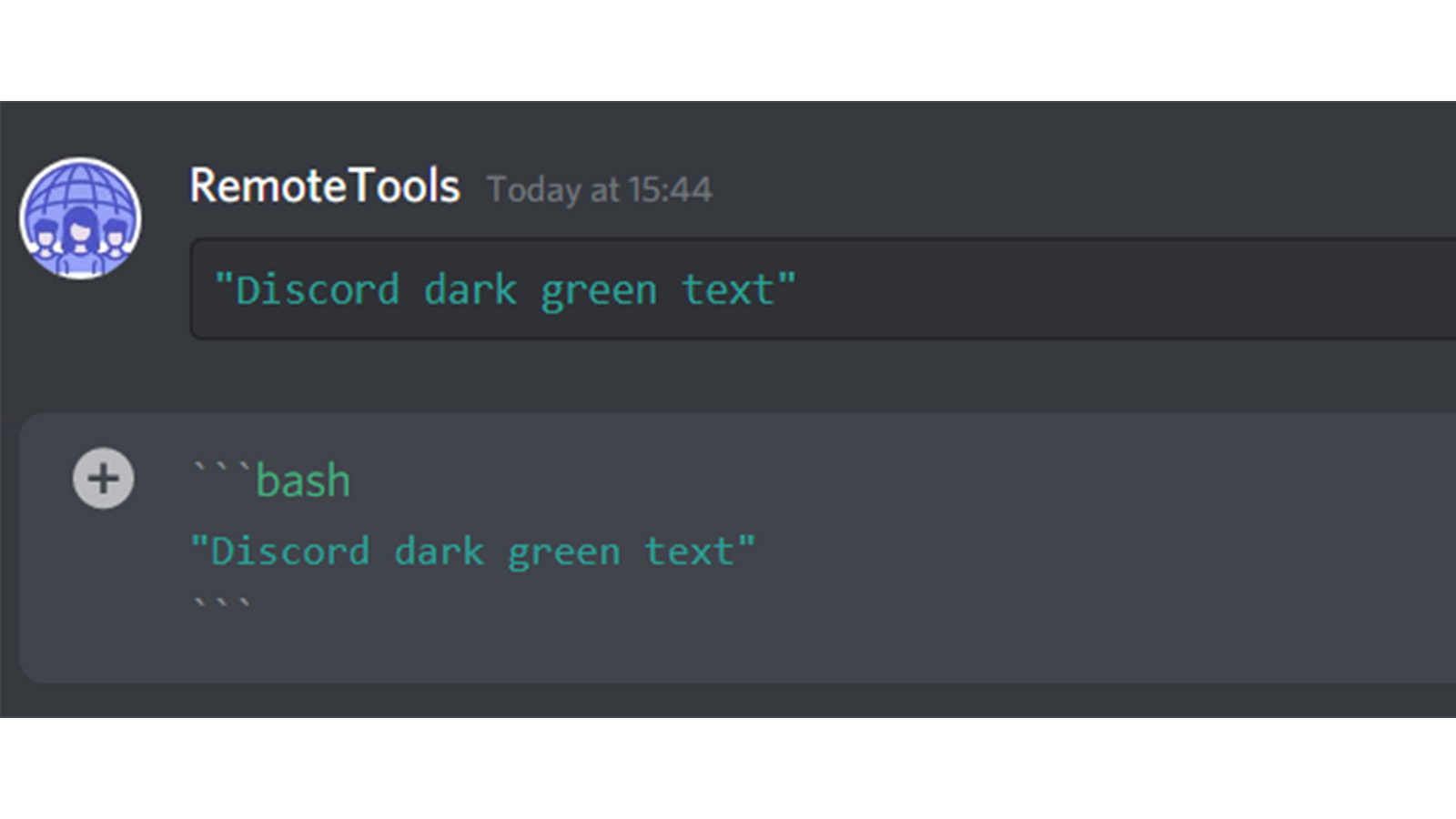Click the teal colored code text
The height and width of the screenshot is (819, 1456).
(504, 288)
